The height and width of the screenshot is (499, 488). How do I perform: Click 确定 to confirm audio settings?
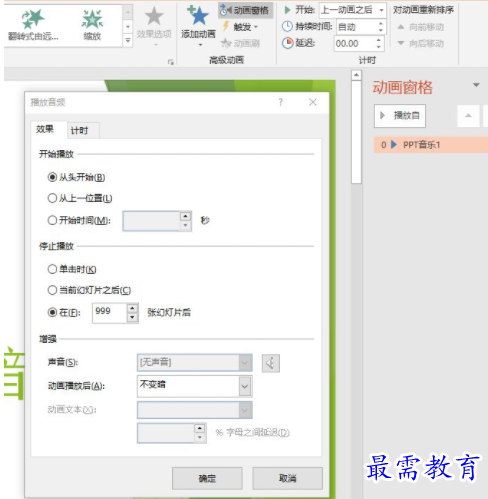coord(207,478)
